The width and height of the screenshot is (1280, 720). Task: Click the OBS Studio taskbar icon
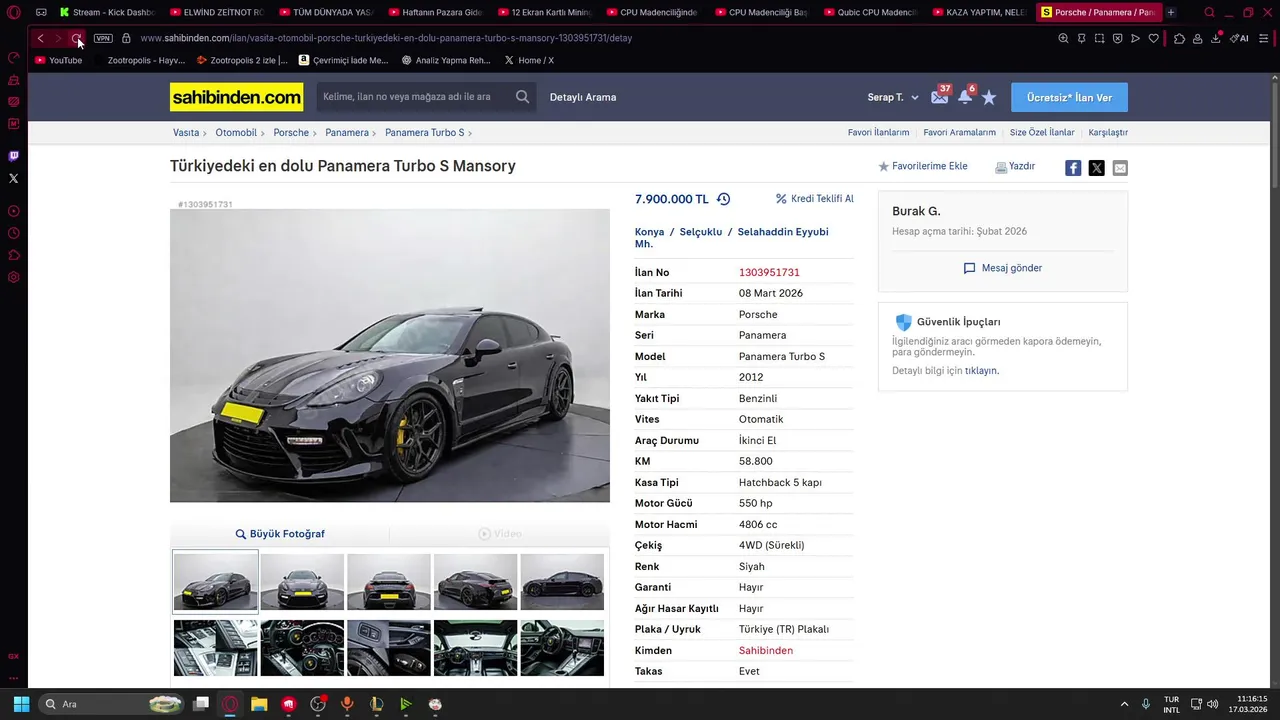click(x=318, y=704)
